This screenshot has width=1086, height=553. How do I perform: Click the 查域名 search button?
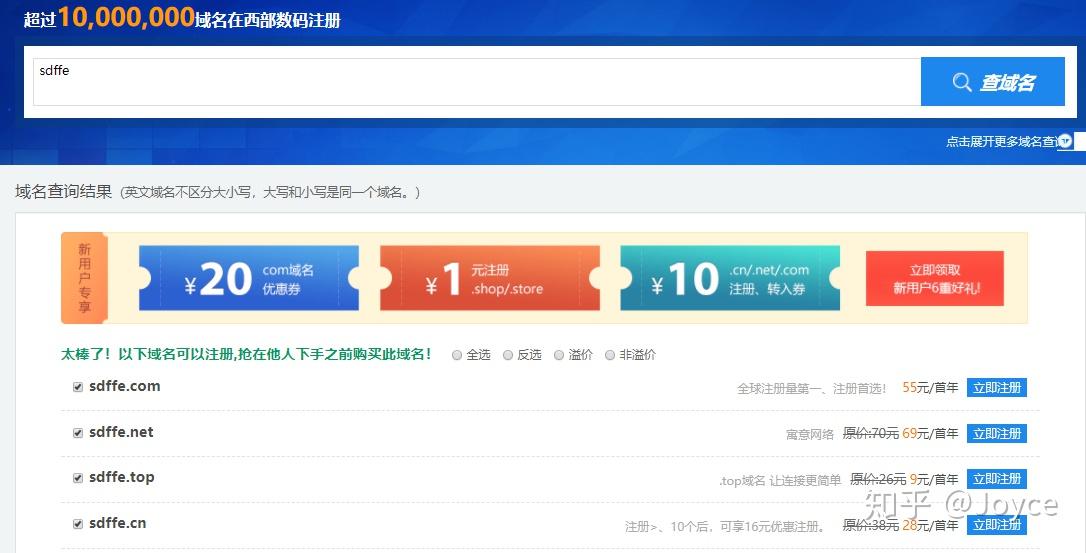(992, 82)
